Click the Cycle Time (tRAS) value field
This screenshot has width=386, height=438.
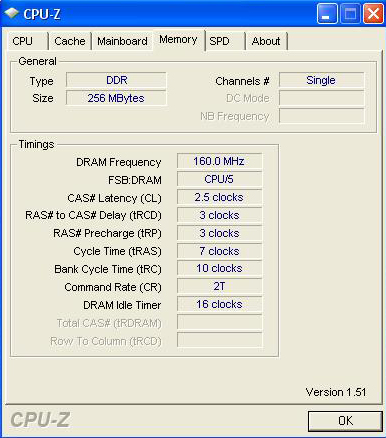pyautogui.click(x=219, y=251)
